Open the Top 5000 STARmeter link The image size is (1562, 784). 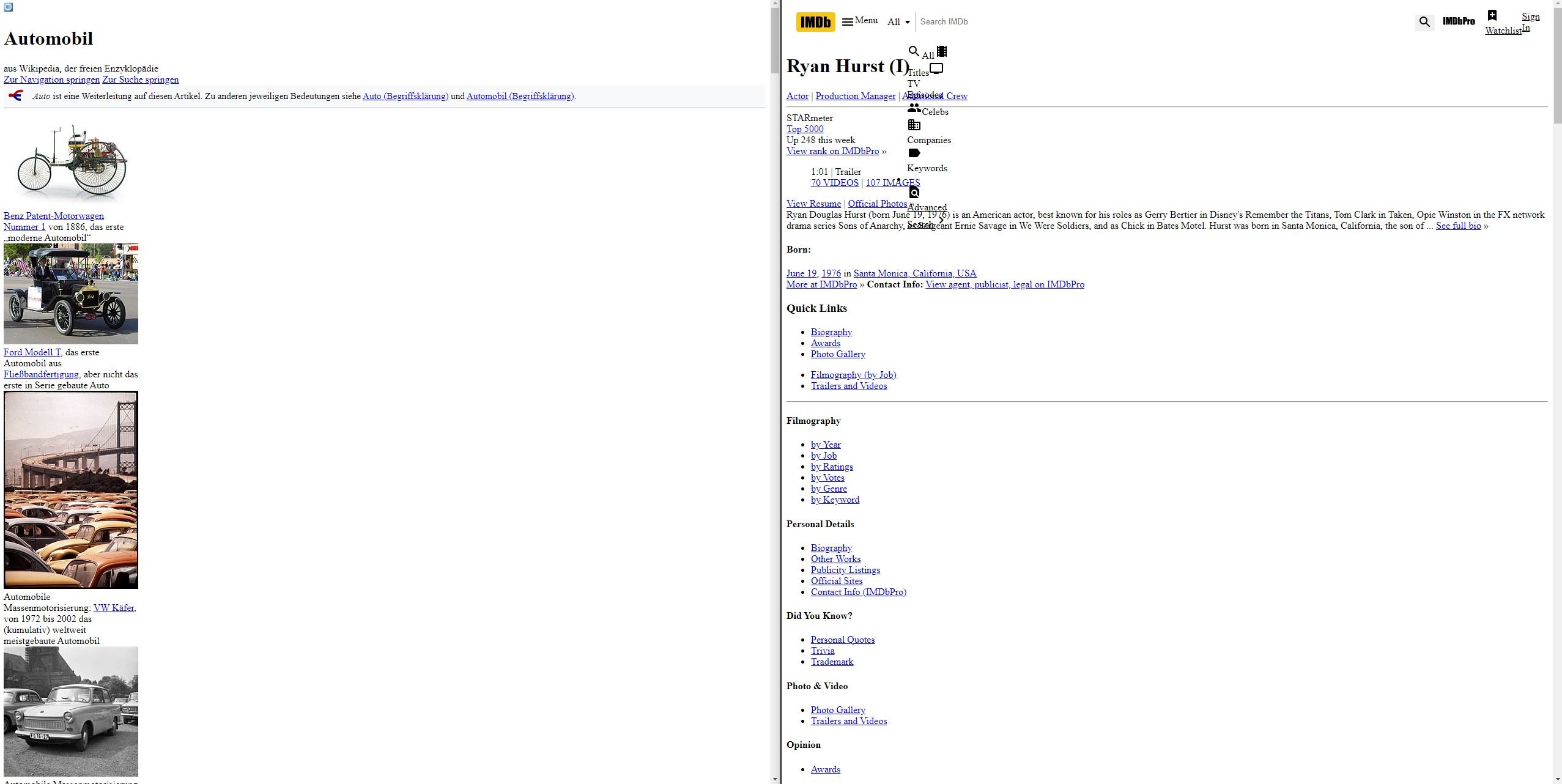(x=805, y=129)
